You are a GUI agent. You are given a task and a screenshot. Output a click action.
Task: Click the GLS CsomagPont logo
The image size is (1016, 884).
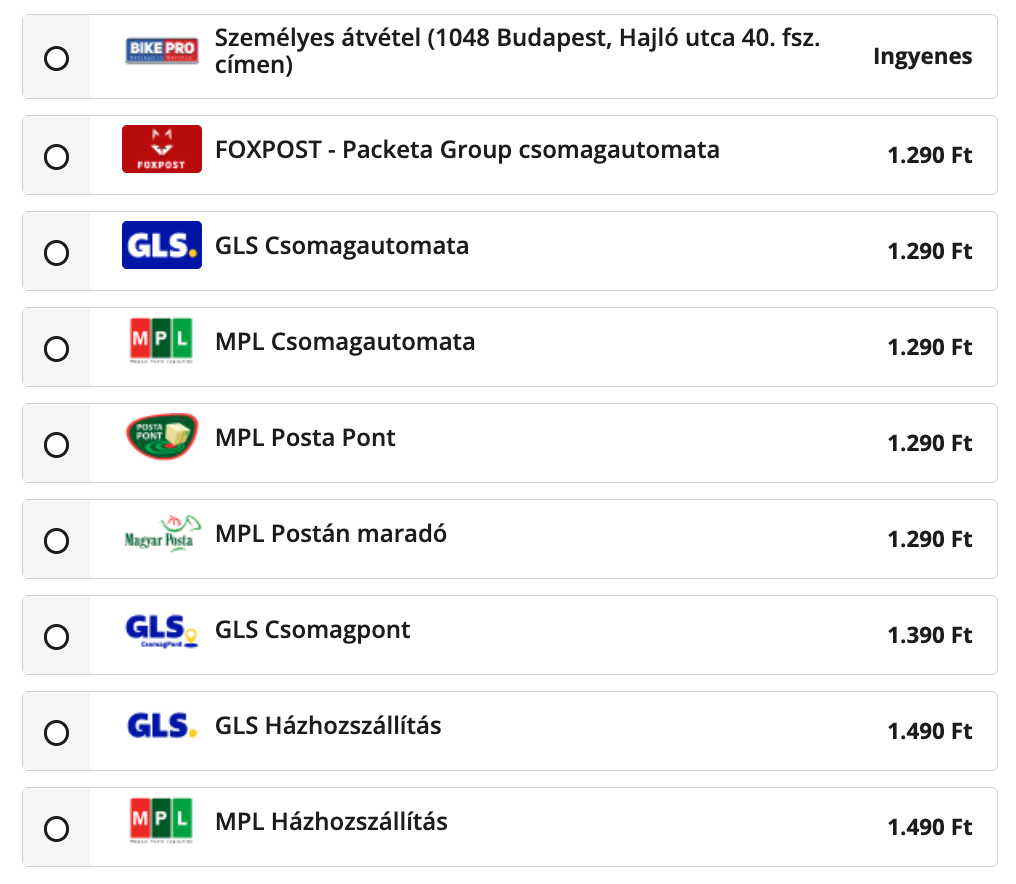point(161,631)
